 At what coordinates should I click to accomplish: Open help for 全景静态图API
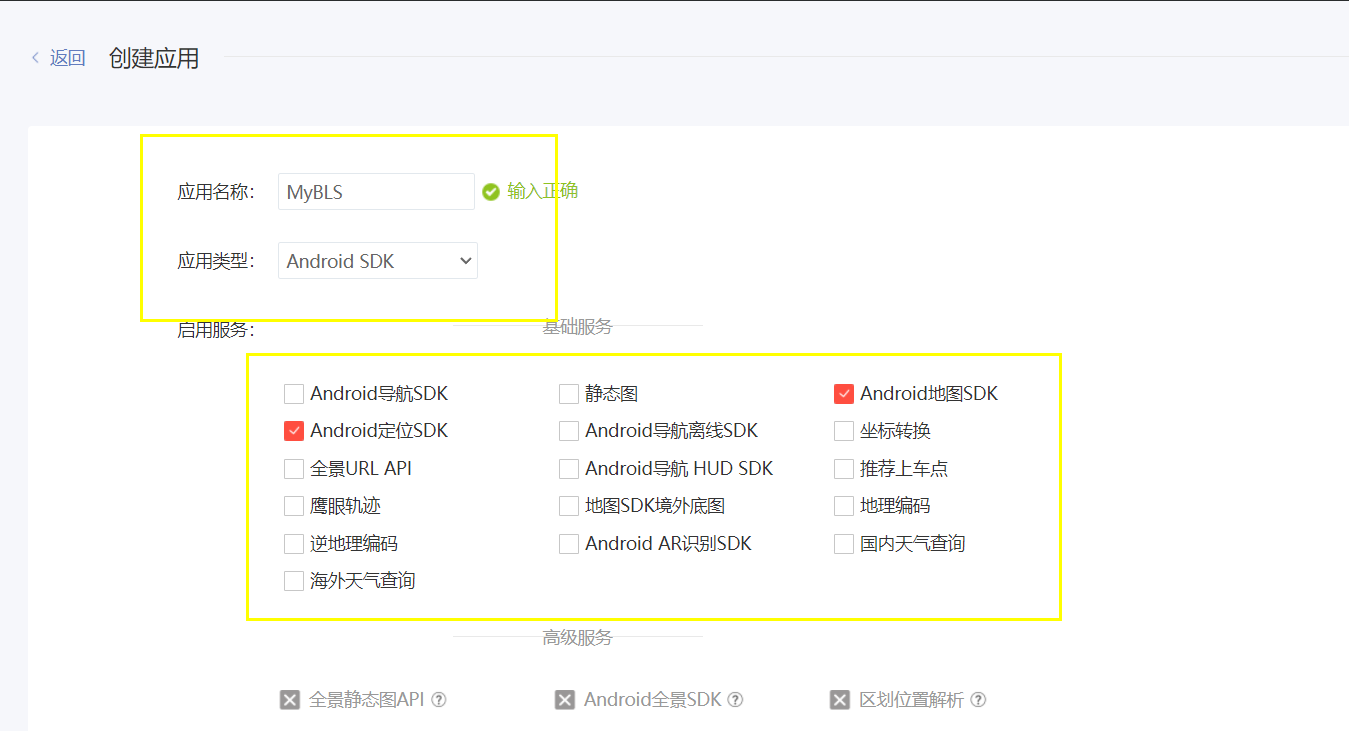coord(438,699)
